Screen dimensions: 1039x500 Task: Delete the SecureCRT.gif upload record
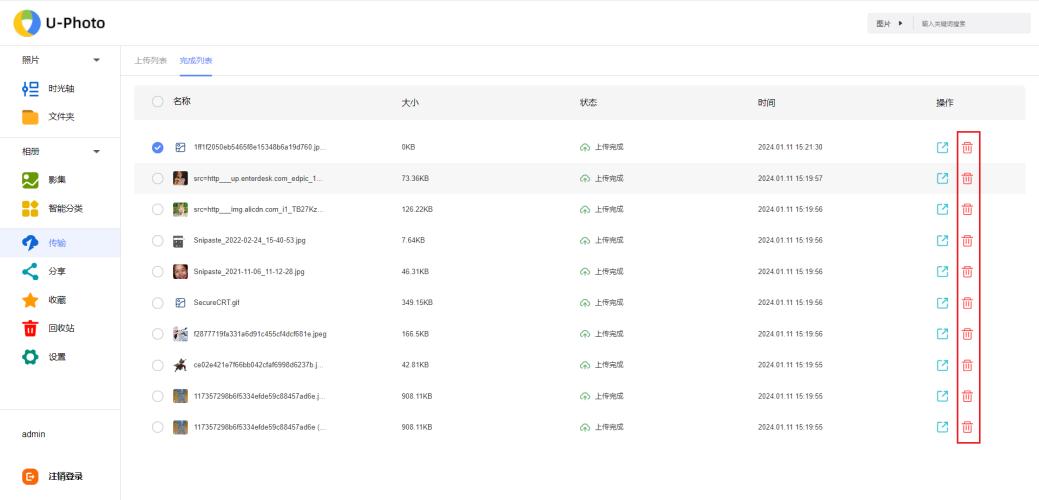[967, 303]
